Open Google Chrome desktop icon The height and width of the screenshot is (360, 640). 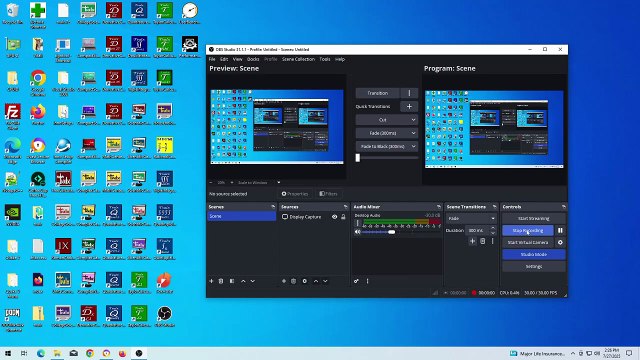pos(38,83)
